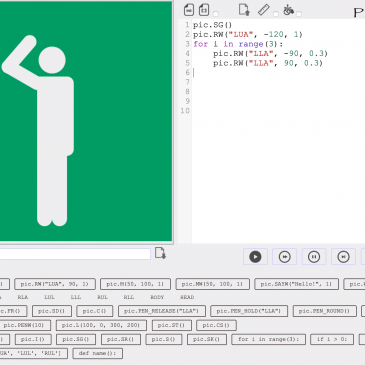
Task: Click the file icon with square brackets
Action: point(204,10)
